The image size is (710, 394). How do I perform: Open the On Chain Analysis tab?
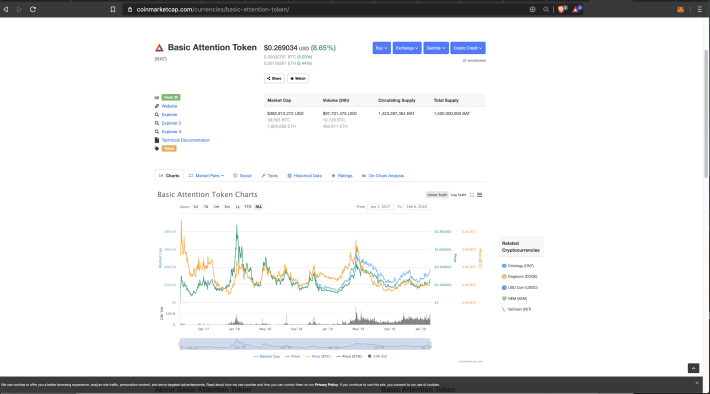pos(383,176)
